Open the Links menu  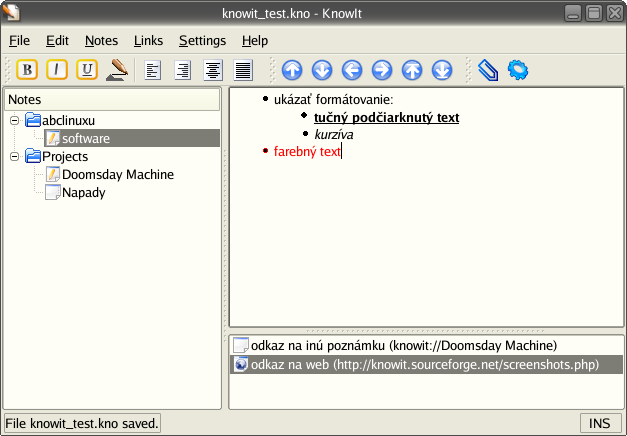[x=148, y=40]
